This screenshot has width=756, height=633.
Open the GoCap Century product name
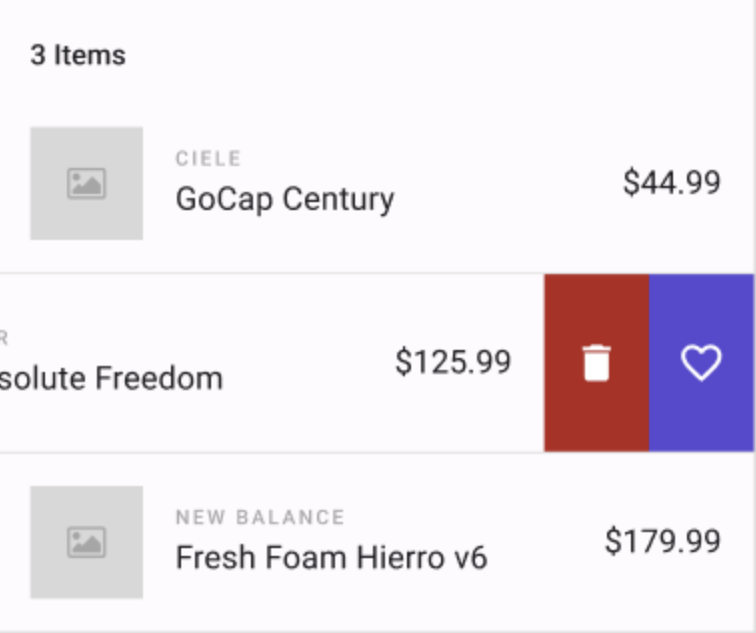(284, 199)
